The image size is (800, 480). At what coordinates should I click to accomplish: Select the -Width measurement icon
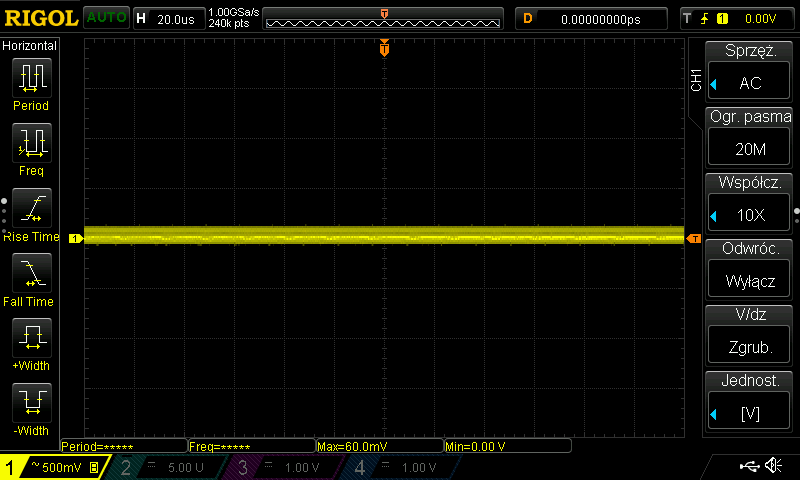coord(32,402)
